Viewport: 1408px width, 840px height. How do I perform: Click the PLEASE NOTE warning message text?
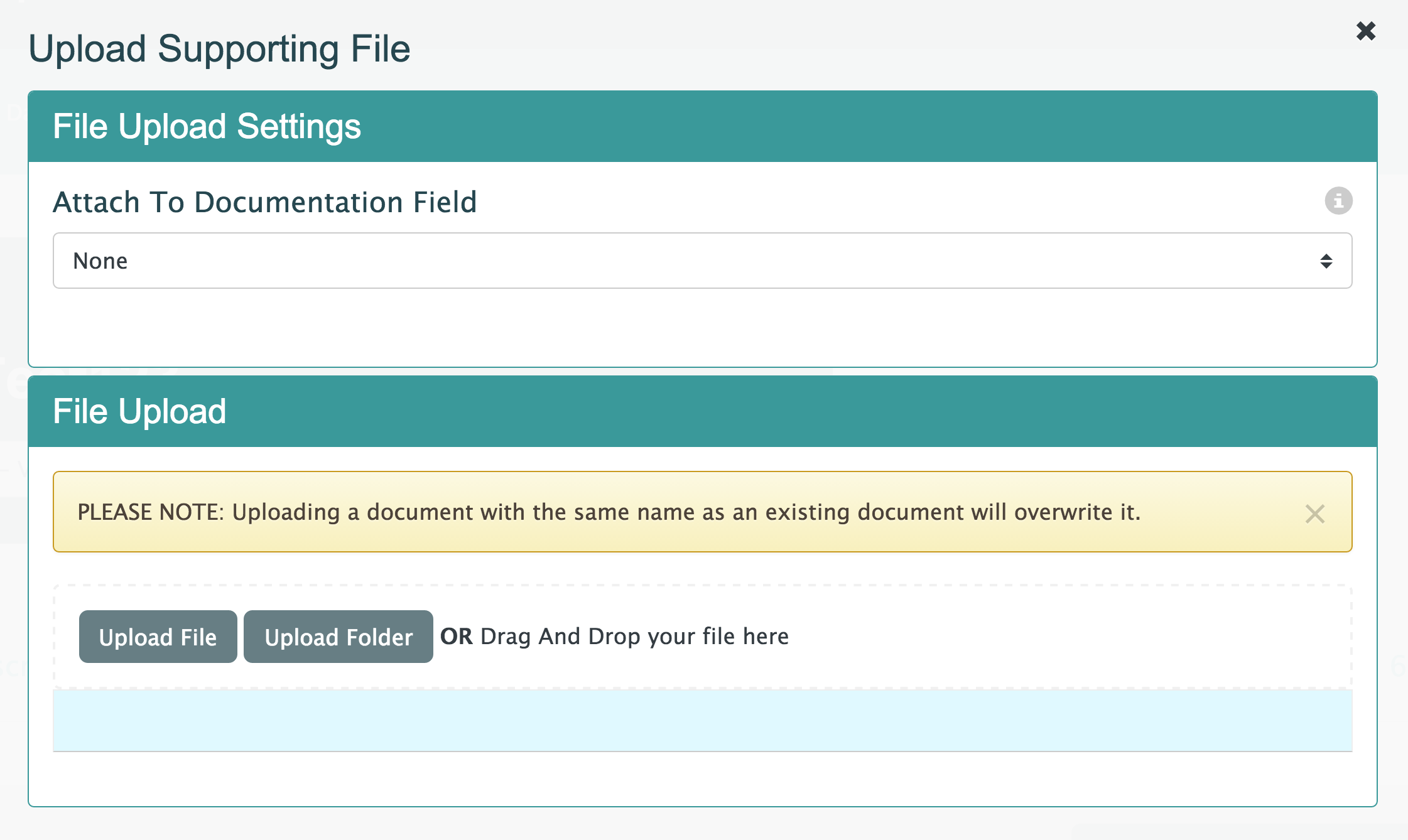point(608,512)
